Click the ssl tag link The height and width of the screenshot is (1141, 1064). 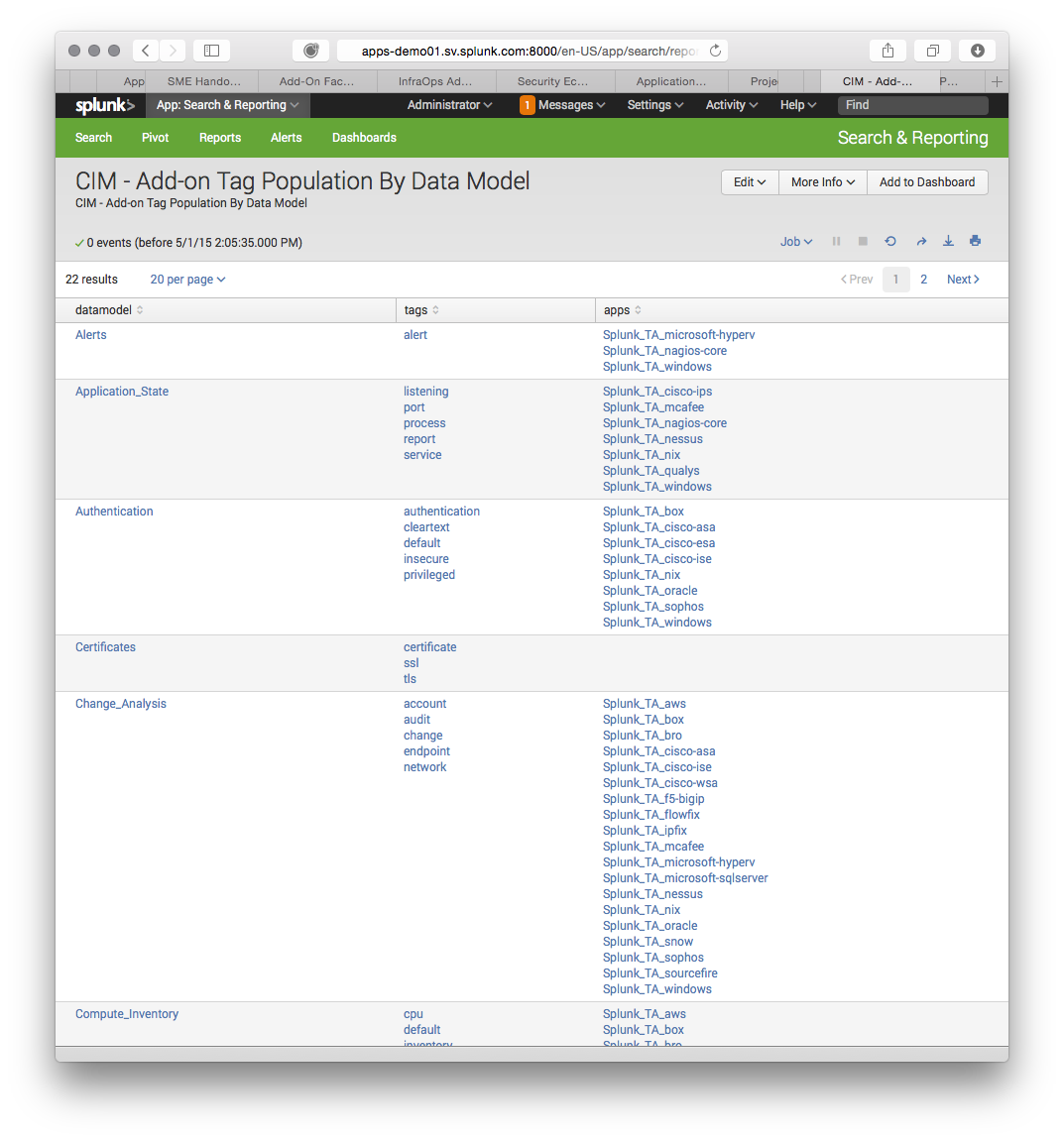coord(412,663)
